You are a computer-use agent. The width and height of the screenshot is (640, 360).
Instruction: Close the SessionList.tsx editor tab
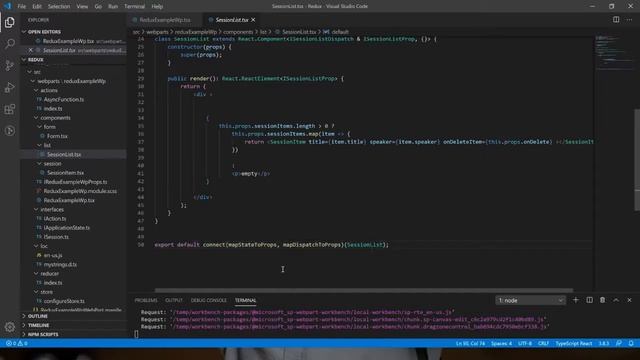pyautogui.click(x=253, y=20)
